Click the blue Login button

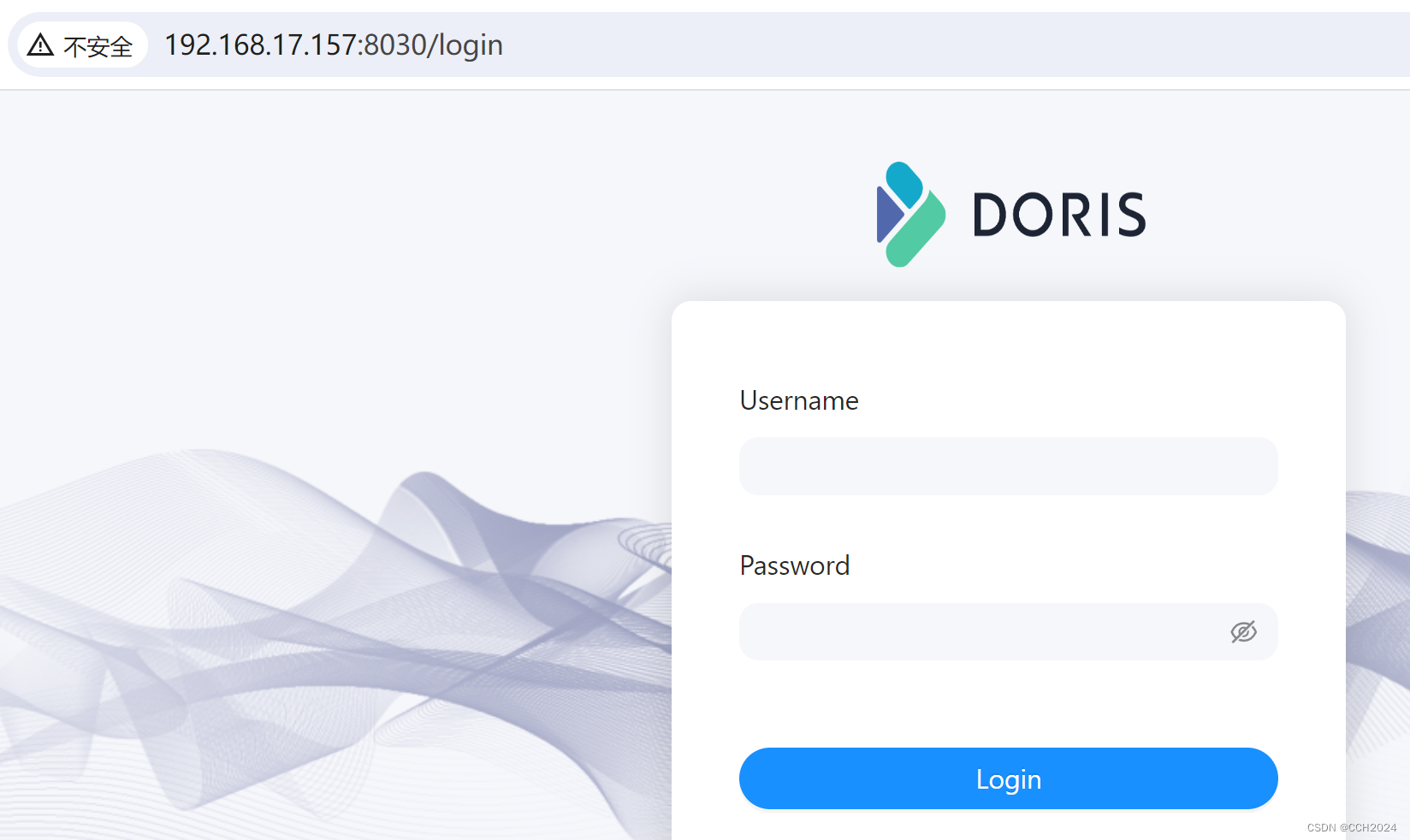1008,778
